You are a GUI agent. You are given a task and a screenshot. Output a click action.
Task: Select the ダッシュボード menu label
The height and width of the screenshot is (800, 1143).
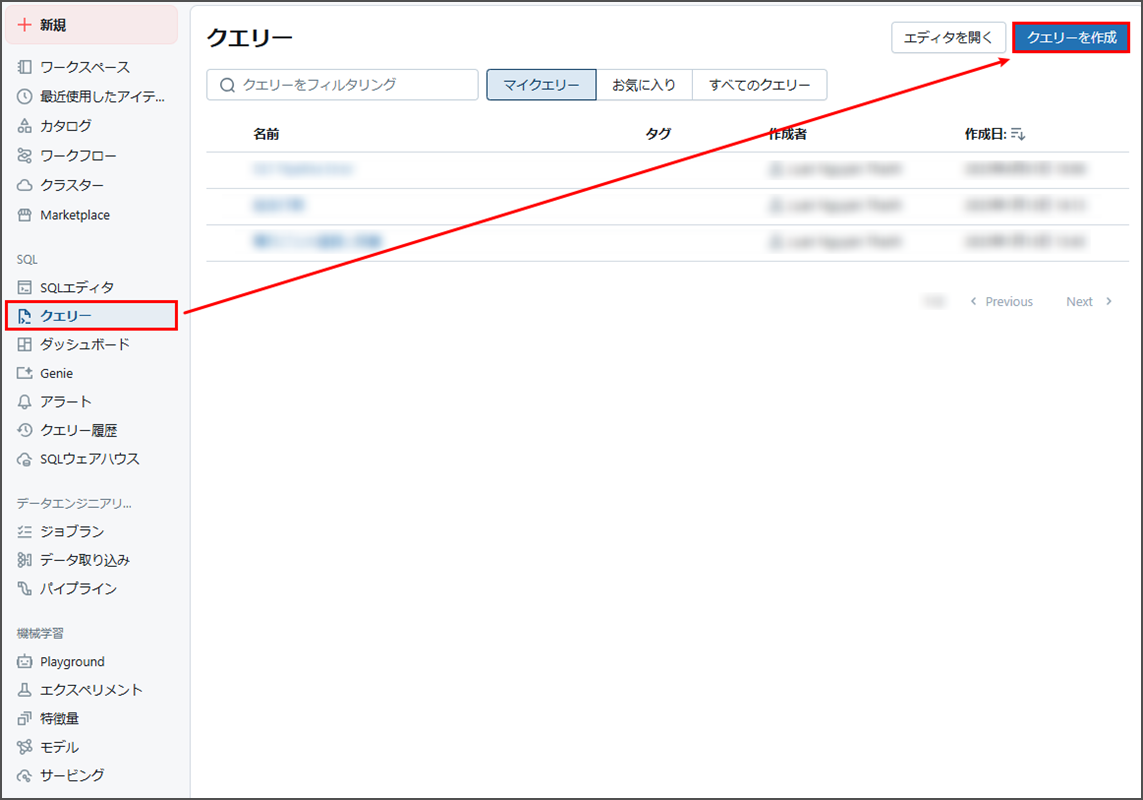(85, 344)
